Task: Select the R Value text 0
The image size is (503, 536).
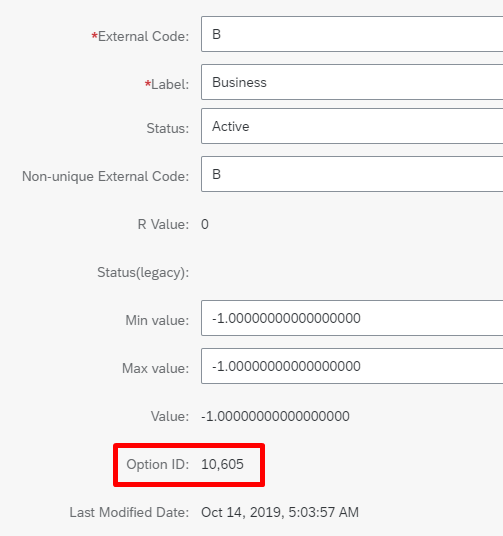Action: point(205,225)
